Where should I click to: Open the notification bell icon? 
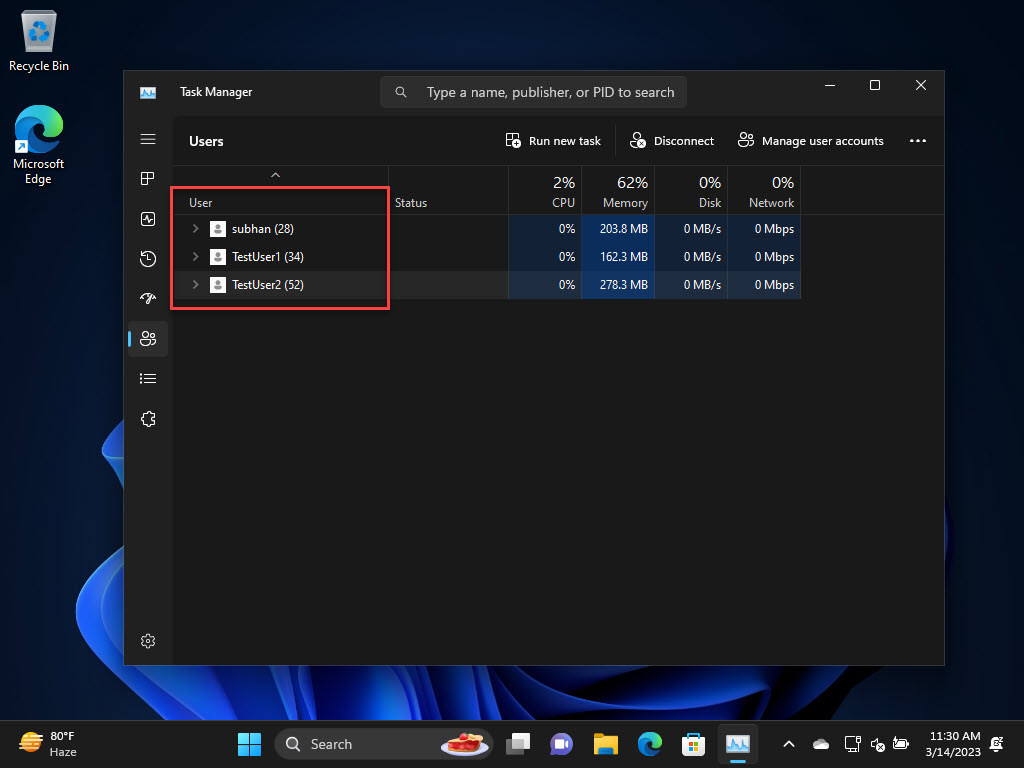coord(997,744)
